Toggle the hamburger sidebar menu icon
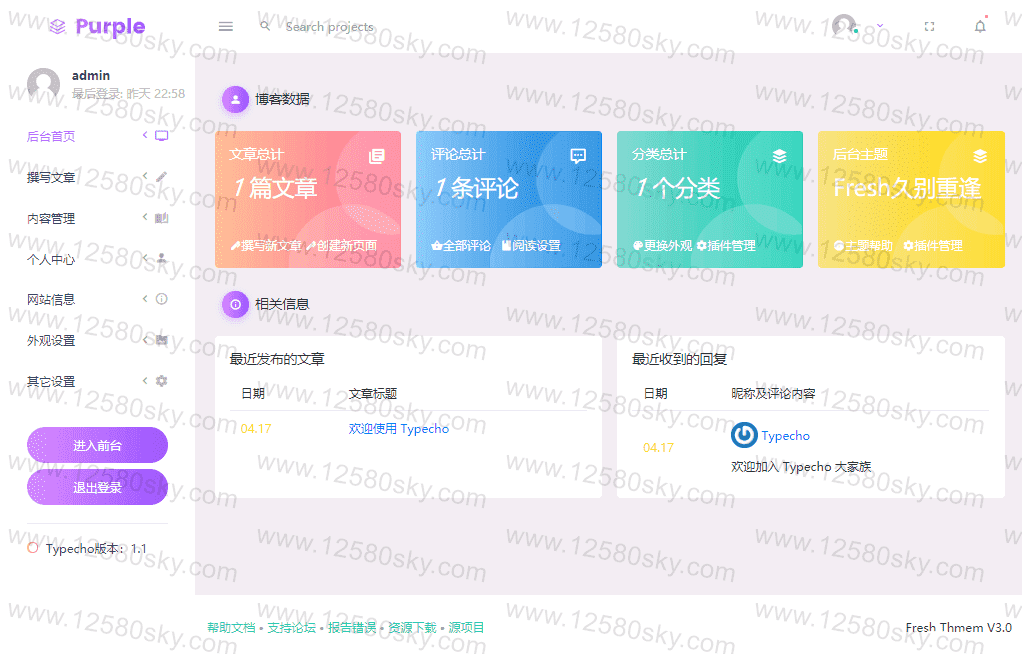 coord(226,27)
